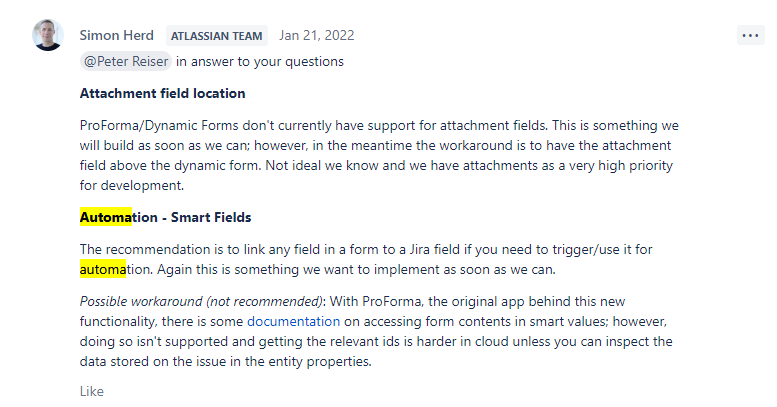Screen dimensions: 777x407
Task: Click 'Again this is something we want' sentence
Action: [x=356, y=270]
